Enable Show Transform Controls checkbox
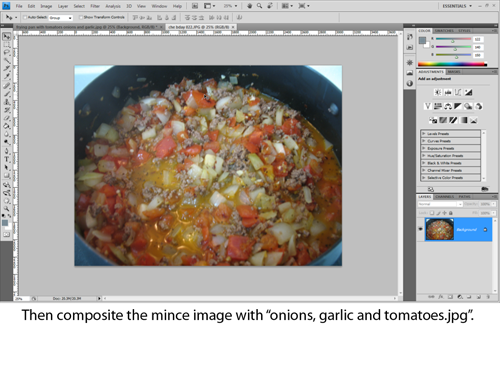This screenshot has height=376, width=500. [81, 17]
